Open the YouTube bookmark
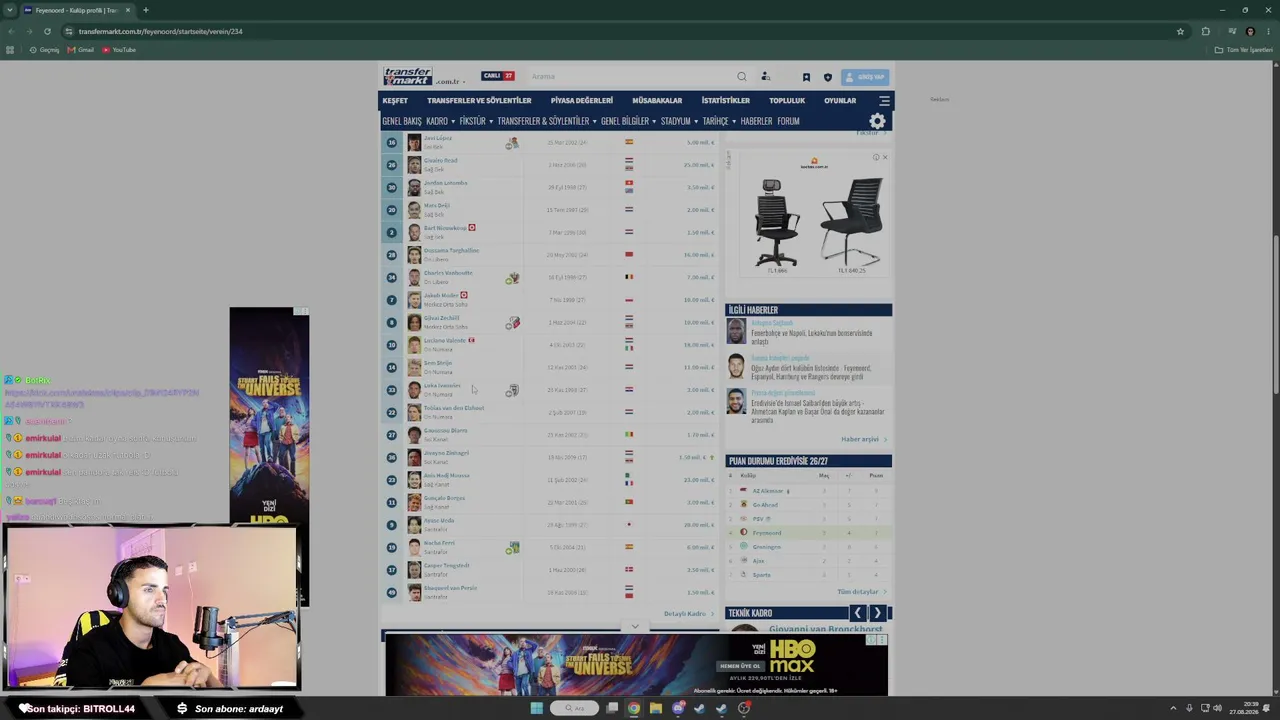1280x720 pixels. [119, 50]
